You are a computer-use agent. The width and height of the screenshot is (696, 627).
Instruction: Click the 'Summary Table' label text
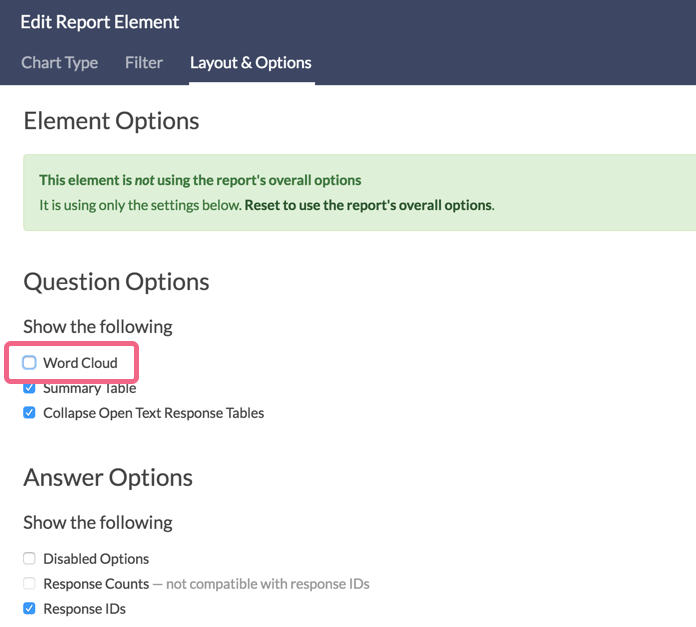(89, 389)
